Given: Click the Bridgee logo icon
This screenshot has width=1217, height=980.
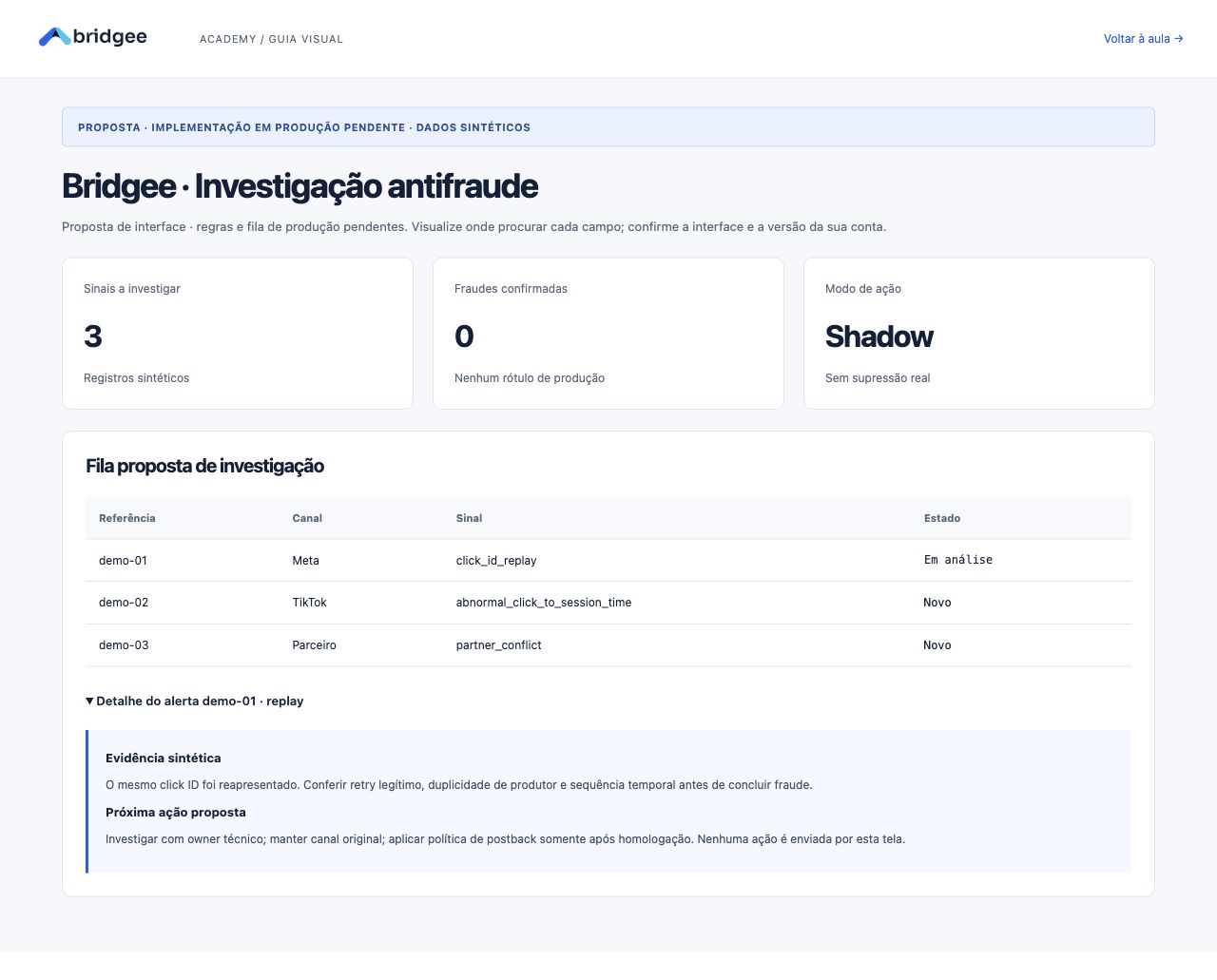Looking at the screenshot, I should (x=54, y=37).
